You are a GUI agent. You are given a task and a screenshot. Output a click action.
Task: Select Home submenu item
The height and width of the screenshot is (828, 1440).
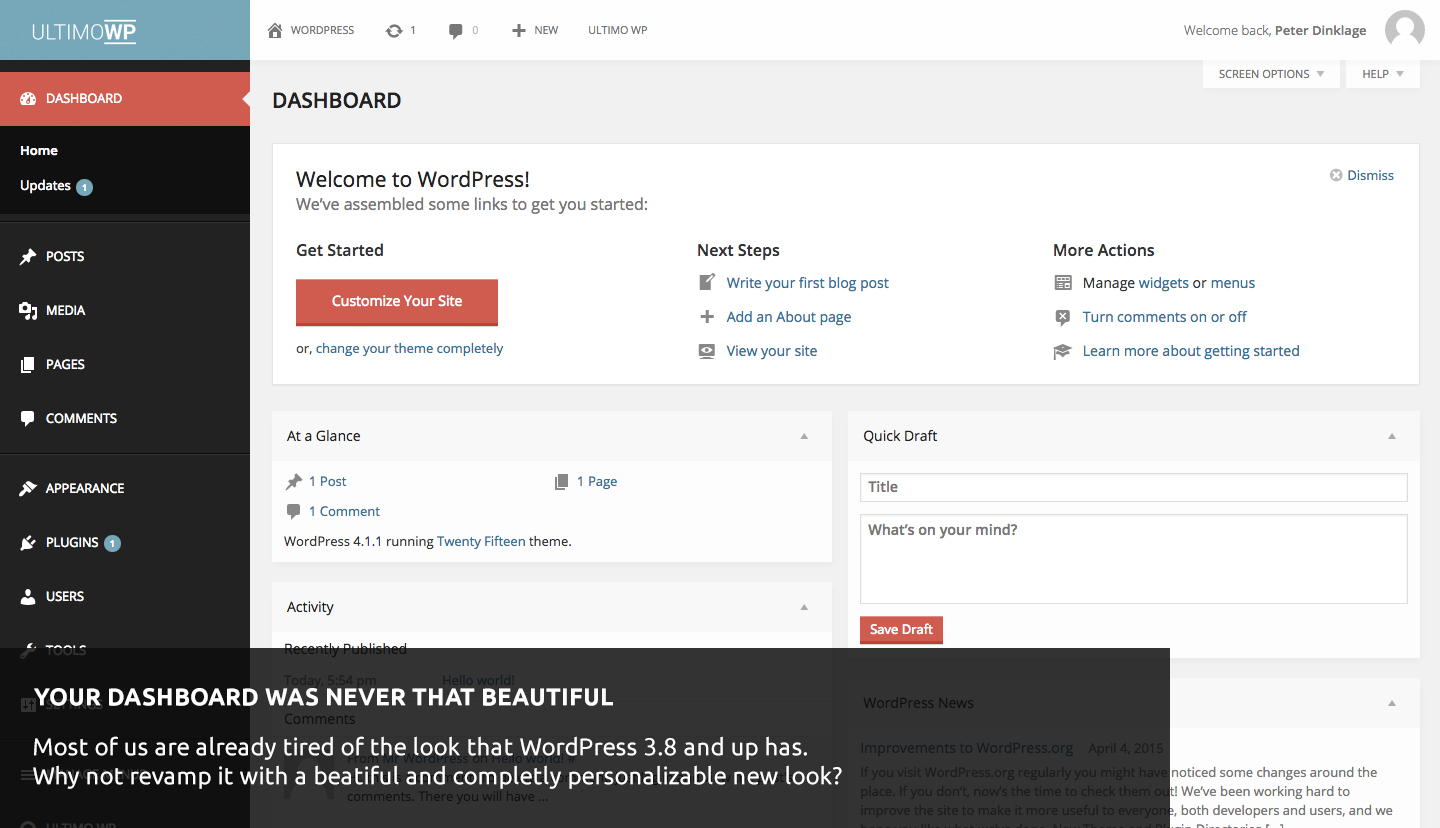pyautogui.click(x=39, y=151)
